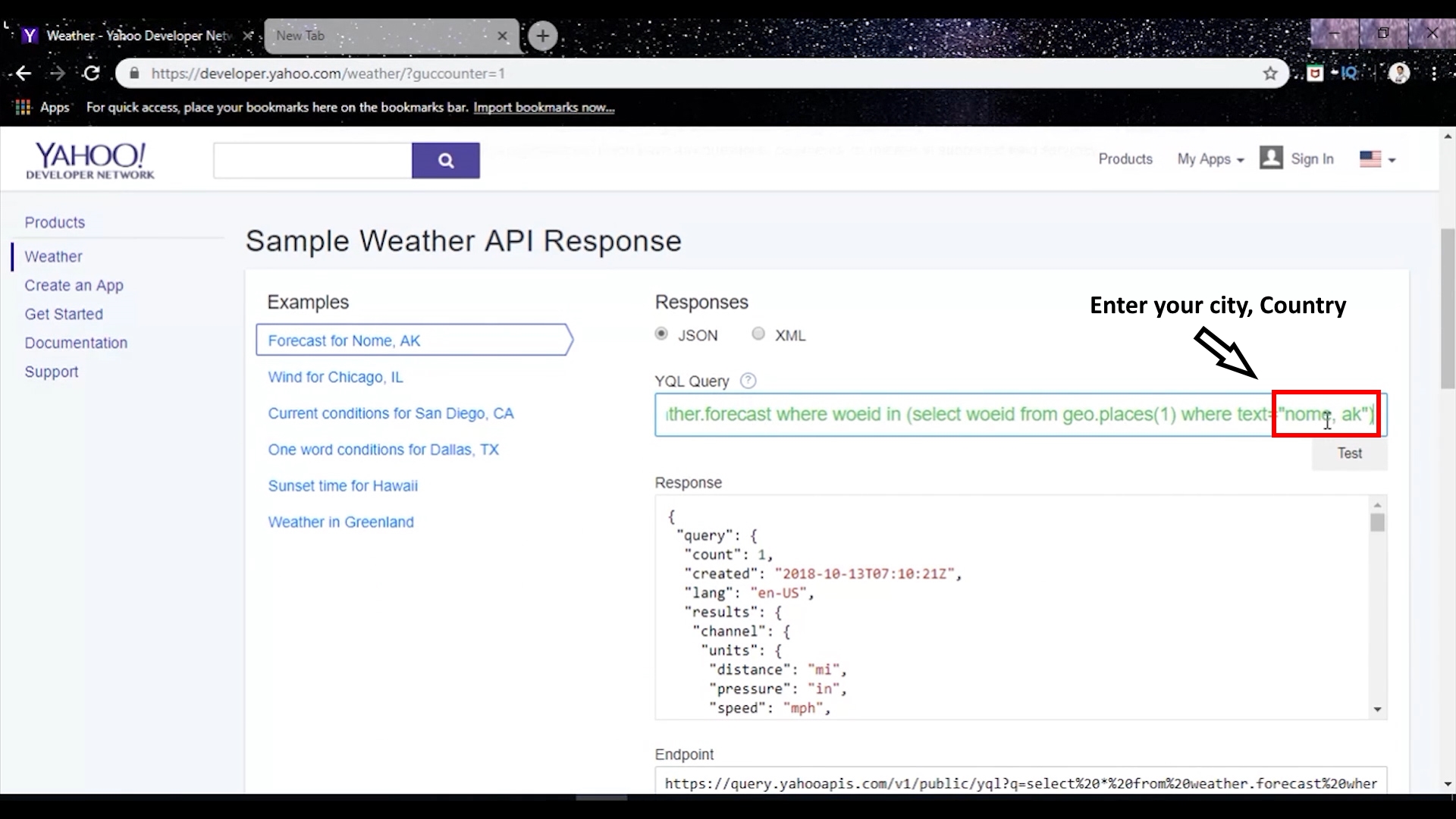Image resolution: width=1456 pixels, height=819 pixels.
Task: Open Chrome three-dot menu
Action: pos(1433,74)
